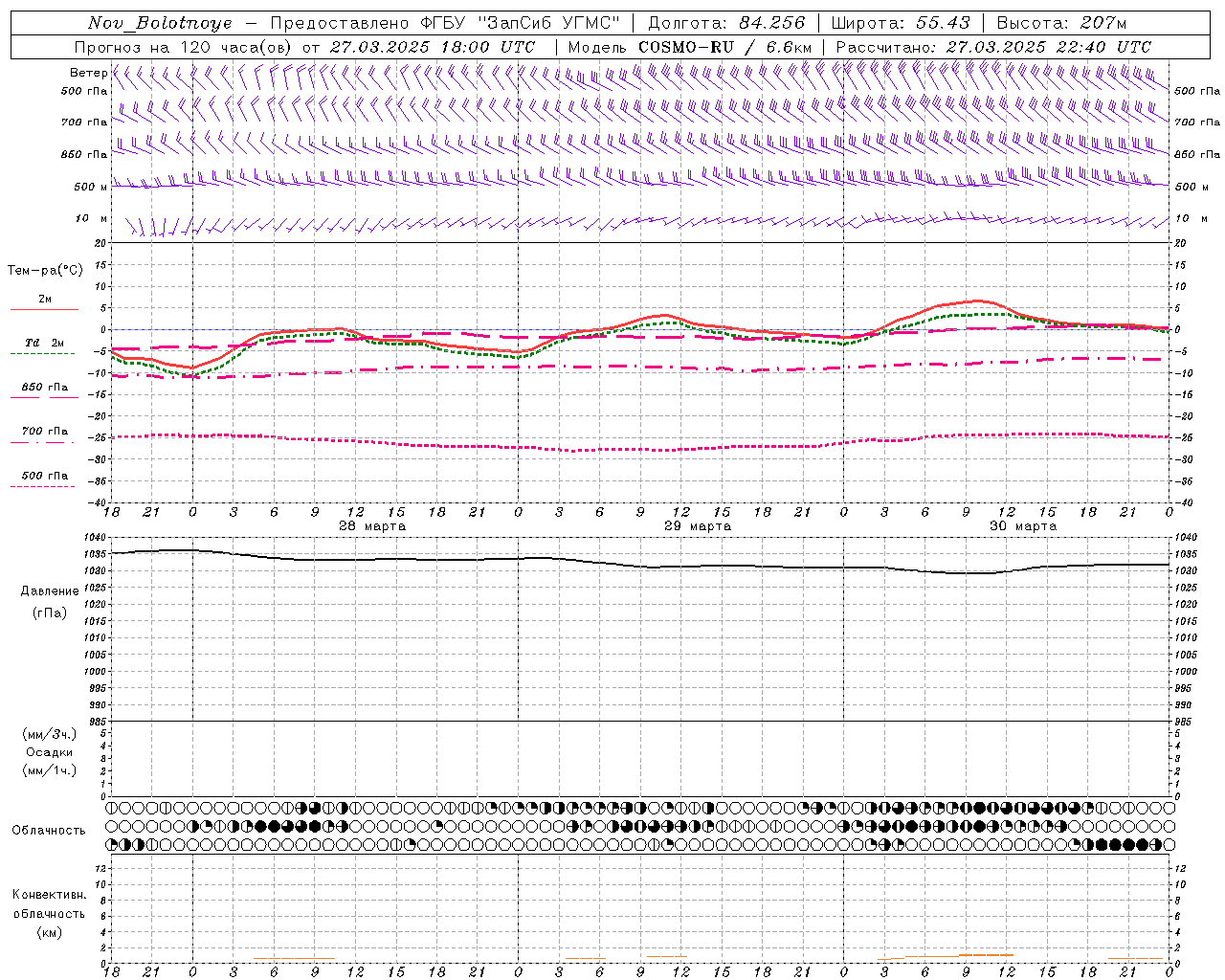Click the (гПа) unit label under Давление
The height and width of the screenshot is (980, 1225).
[x=50, y=612]
